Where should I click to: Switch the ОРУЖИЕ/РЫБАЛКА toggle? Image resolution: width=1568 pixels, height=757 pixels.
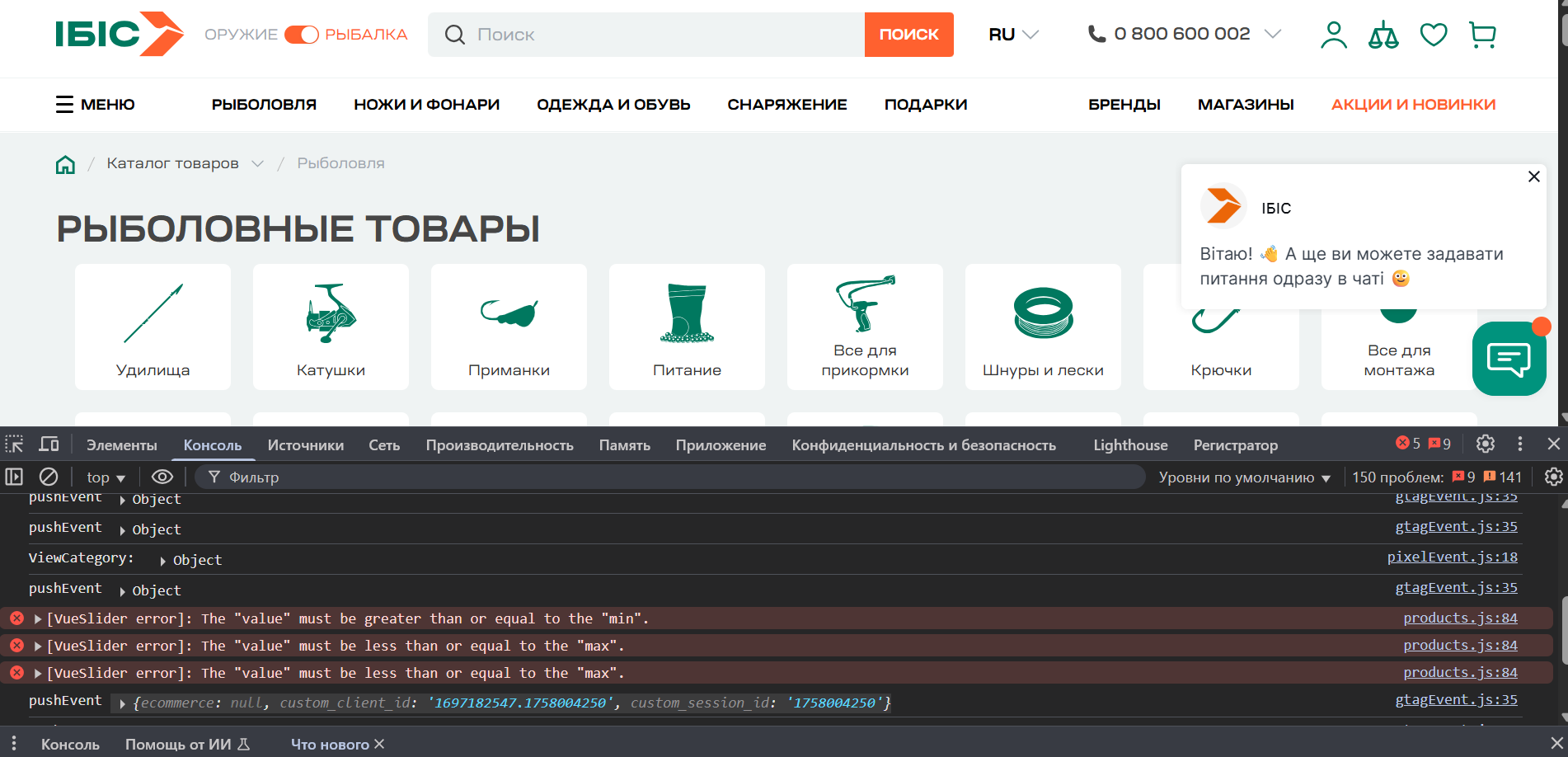point(301,35)
